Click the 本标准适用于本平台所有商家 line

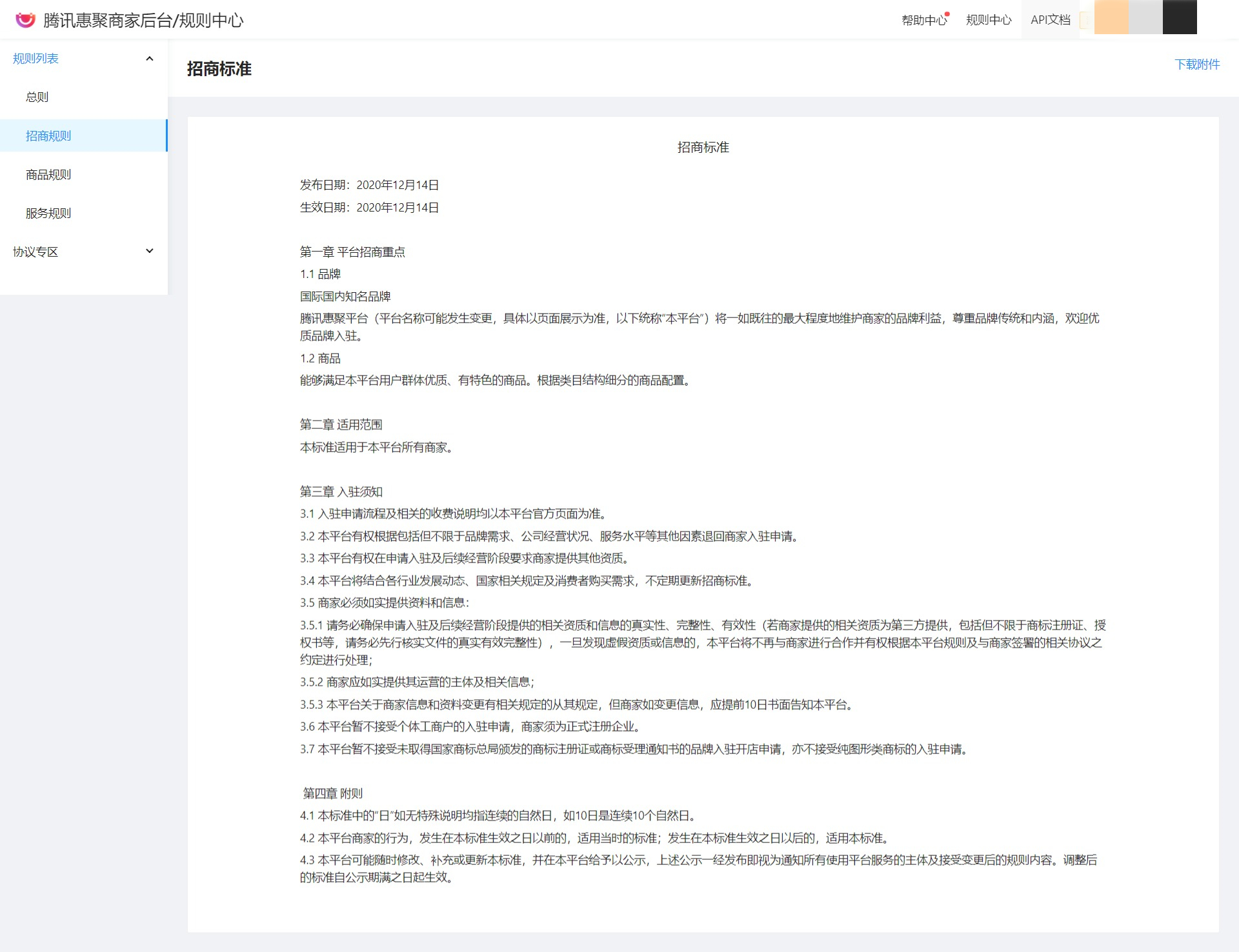(377, 448)
